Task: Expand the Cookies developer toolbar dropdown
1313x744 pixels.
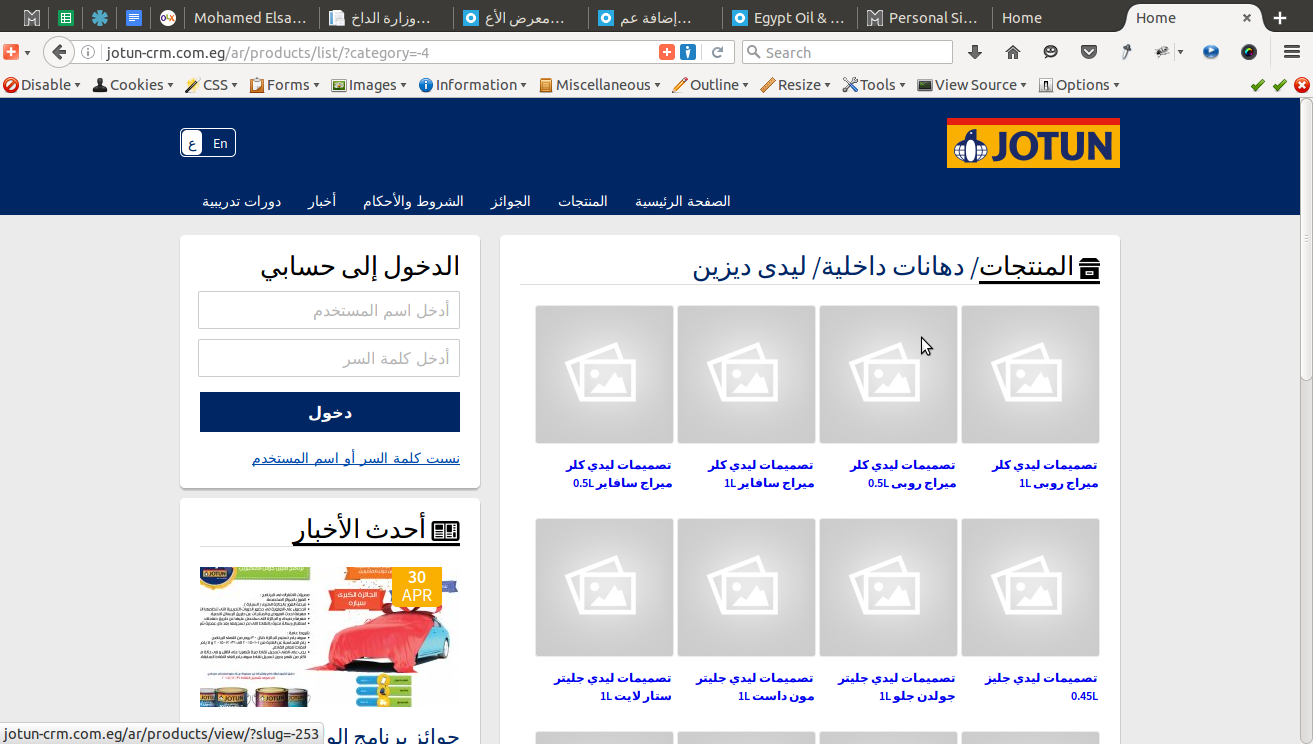Action: coord(133,85)
